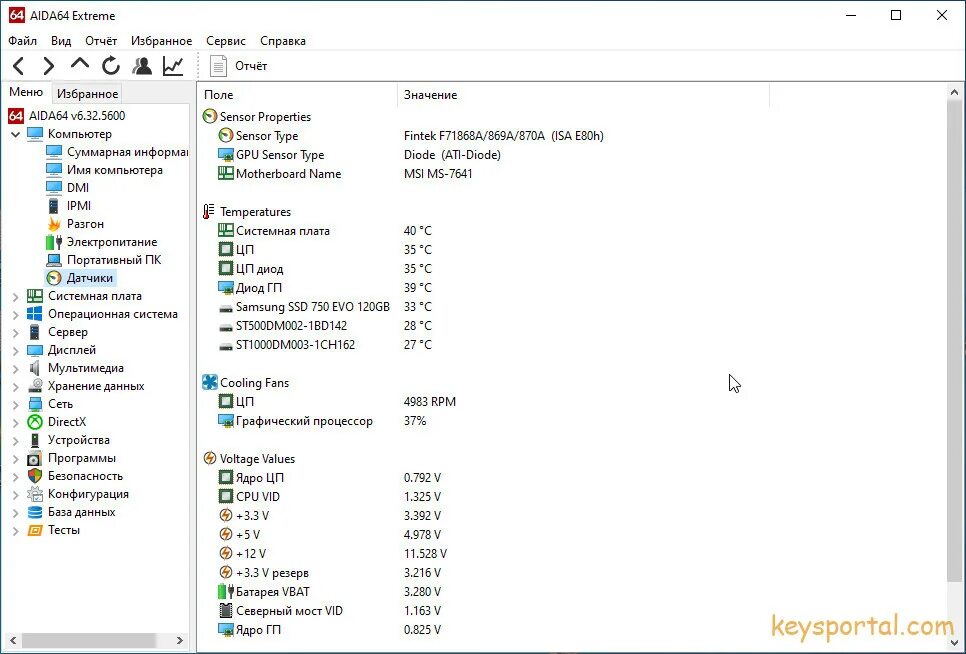
Task: Click the Sensor Properties group icon
Action: tap(210, 116)
